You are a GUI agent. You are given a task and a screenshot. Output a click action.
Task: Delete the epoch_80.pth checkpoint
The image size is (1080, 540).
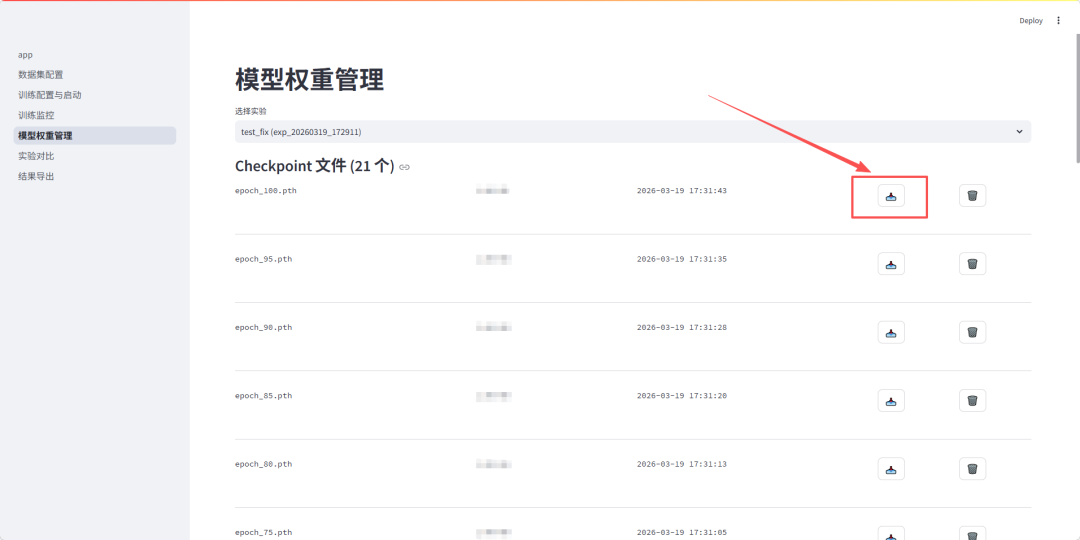click(972, 469)
